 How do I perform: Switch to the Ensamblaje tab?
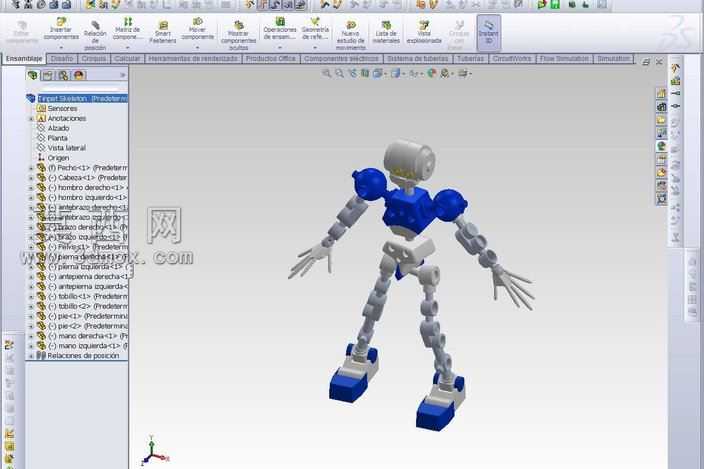(x=24, y=59)
